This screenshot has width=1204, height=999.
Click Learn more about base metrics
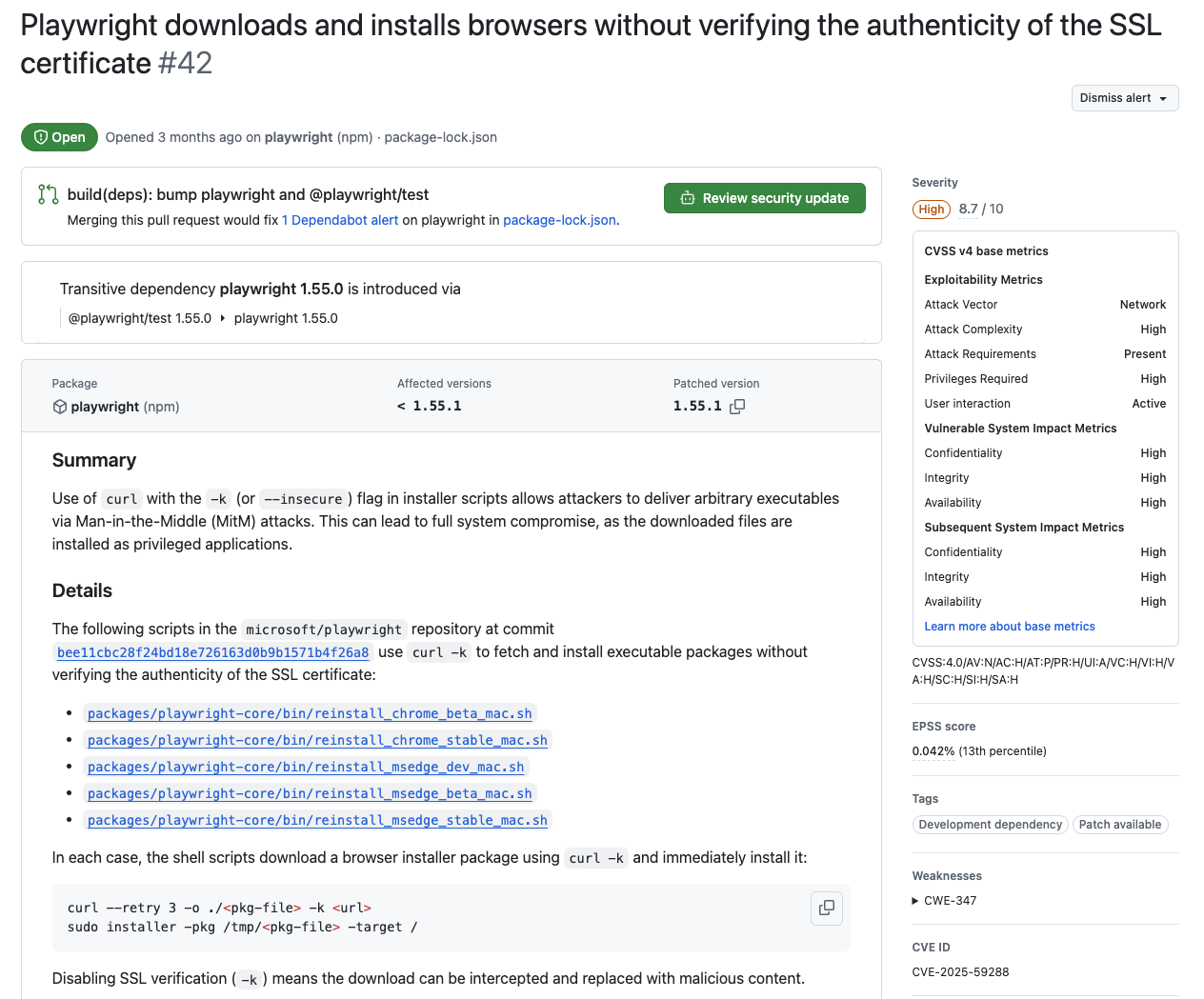click(x=1010, y=627)
